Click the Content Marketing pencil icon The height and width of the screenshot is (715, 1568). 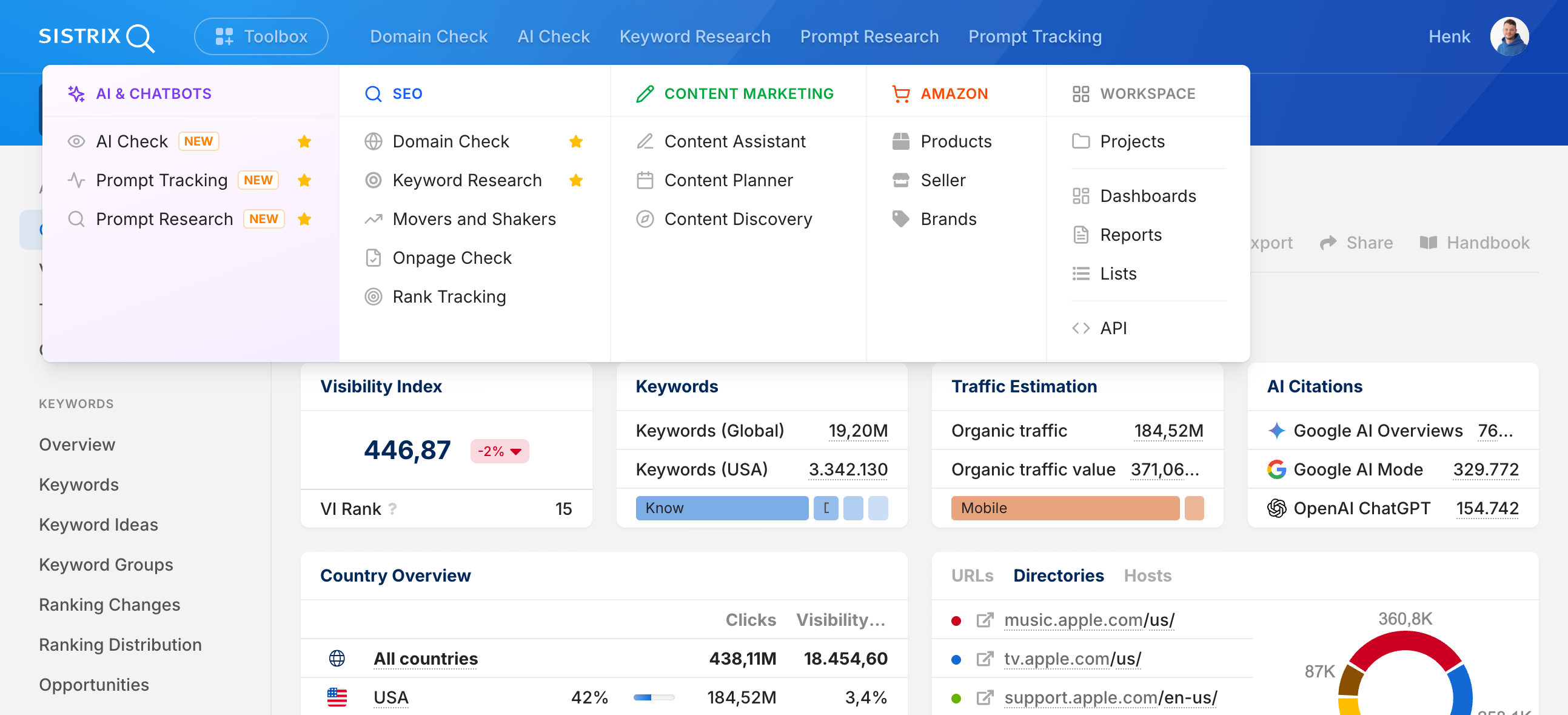[x=645, y=94]
